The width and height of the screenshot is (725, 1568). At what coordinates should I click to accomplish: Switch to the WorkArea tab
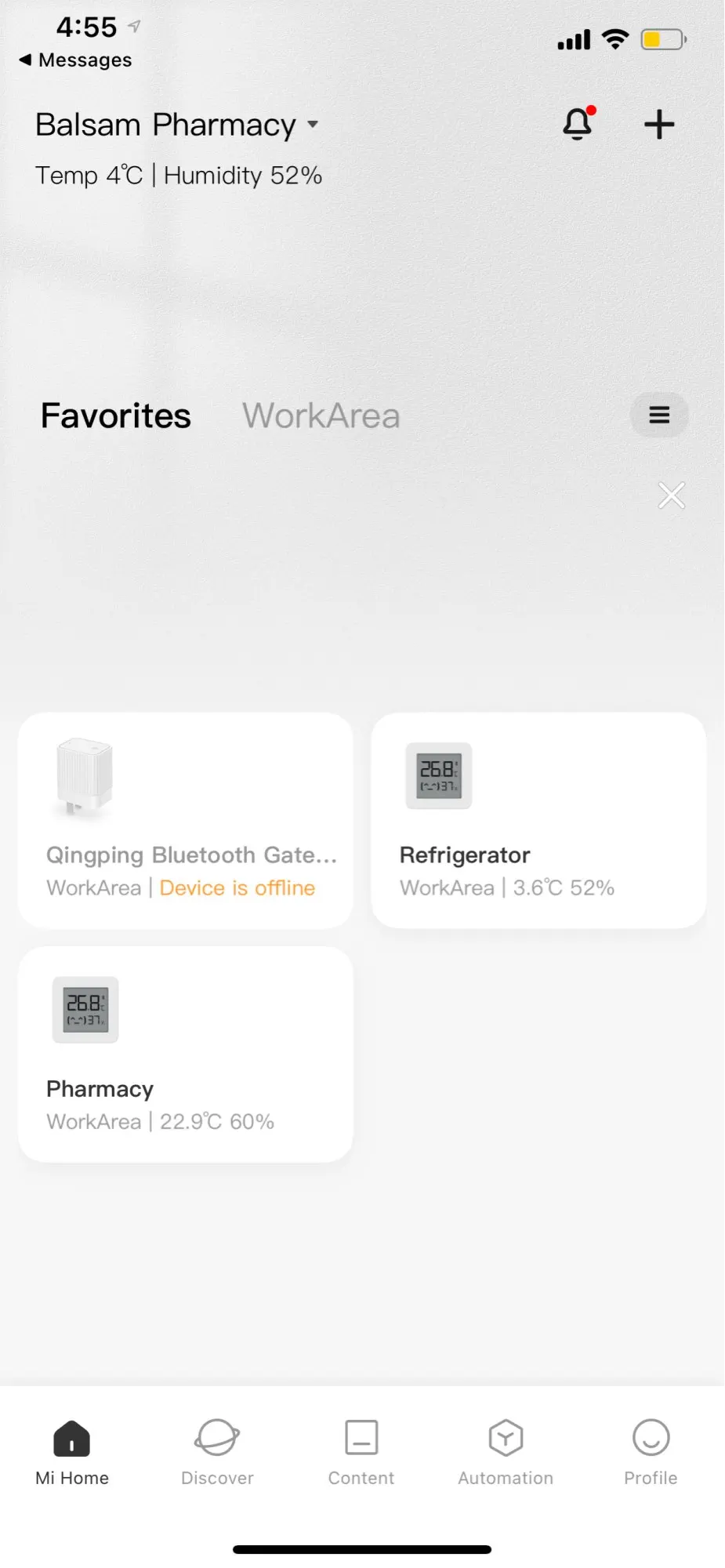click(x=321, y=416)
